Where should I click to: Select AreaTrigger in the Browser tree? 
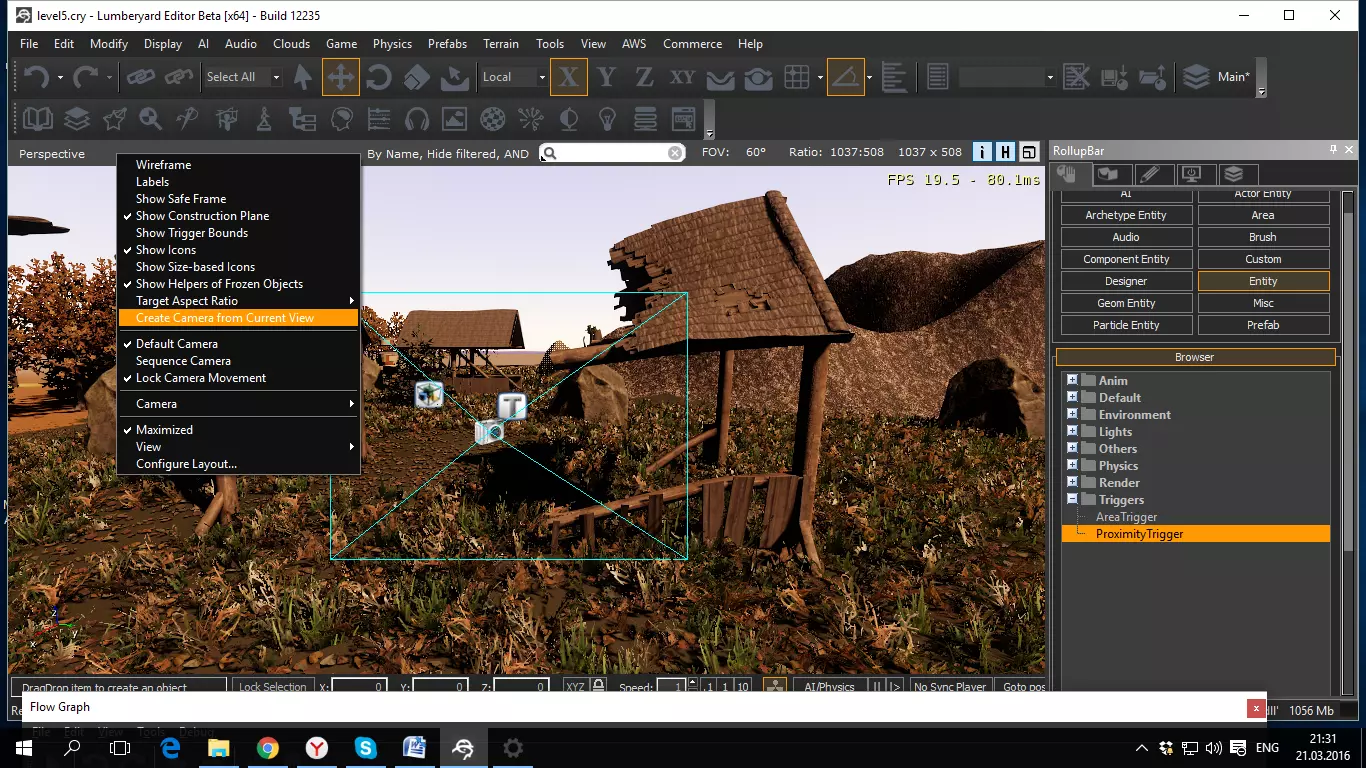(x=1126, y=517)
